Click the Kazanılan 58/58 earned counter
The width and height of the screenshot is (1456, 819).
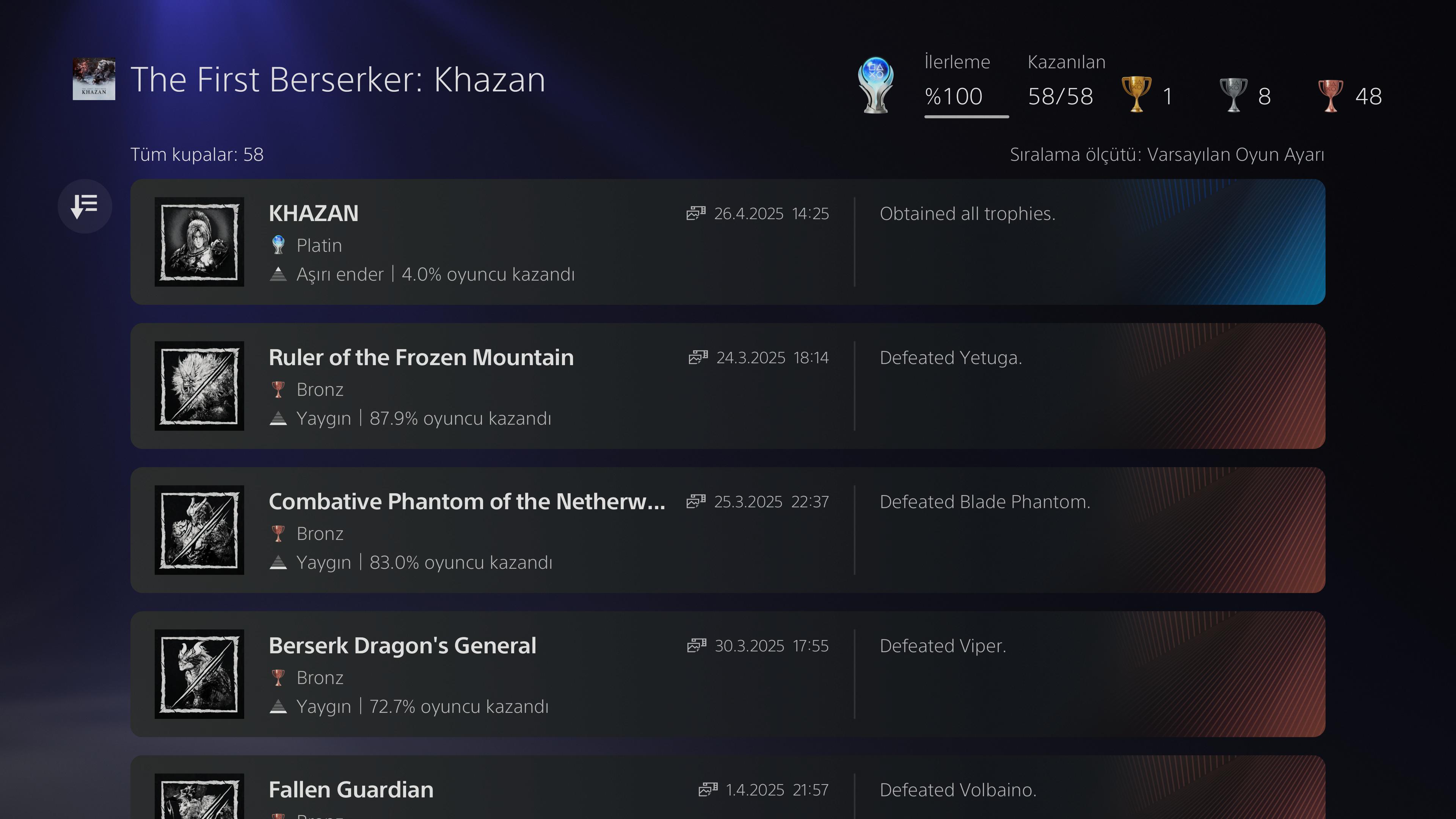pyautogui.click(x=1061, y=96)
